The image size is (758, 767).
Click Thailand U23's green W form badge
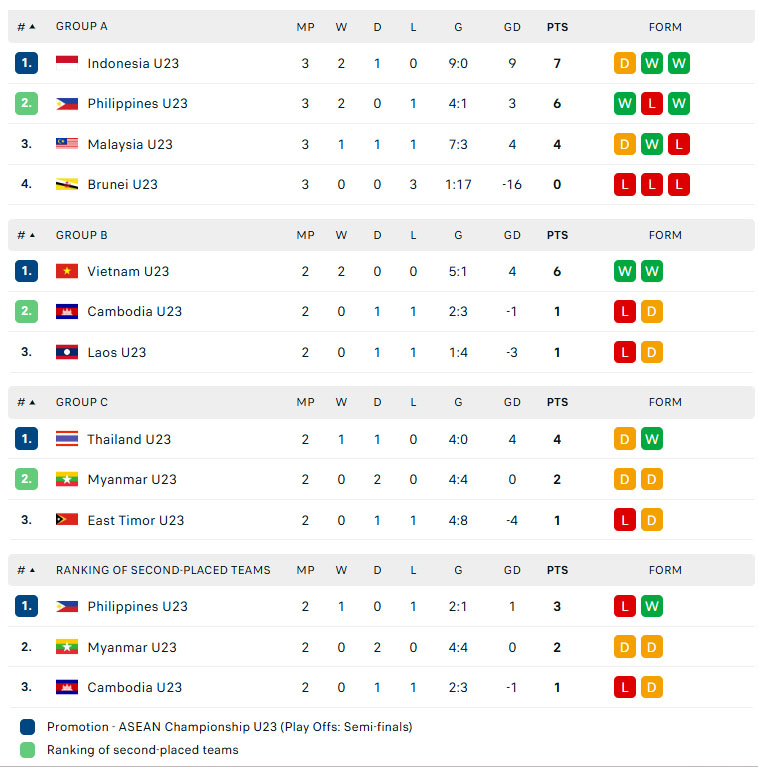coord(651,439)
